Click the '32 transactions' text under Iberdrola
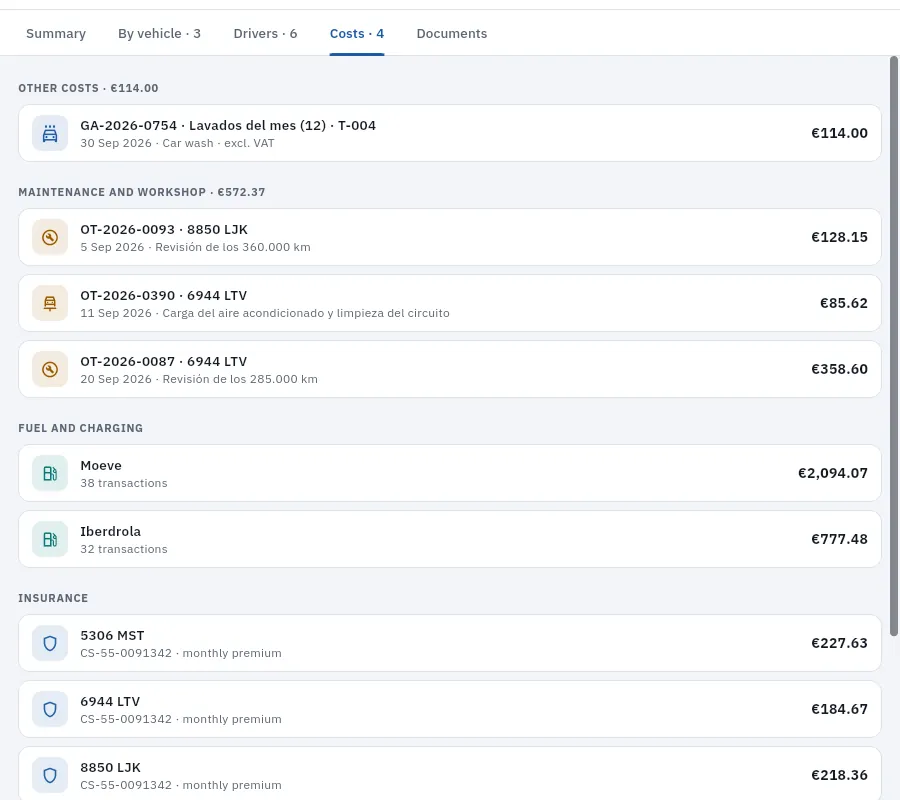The width and height of the screenshot is (900, 800). [124, 549]
